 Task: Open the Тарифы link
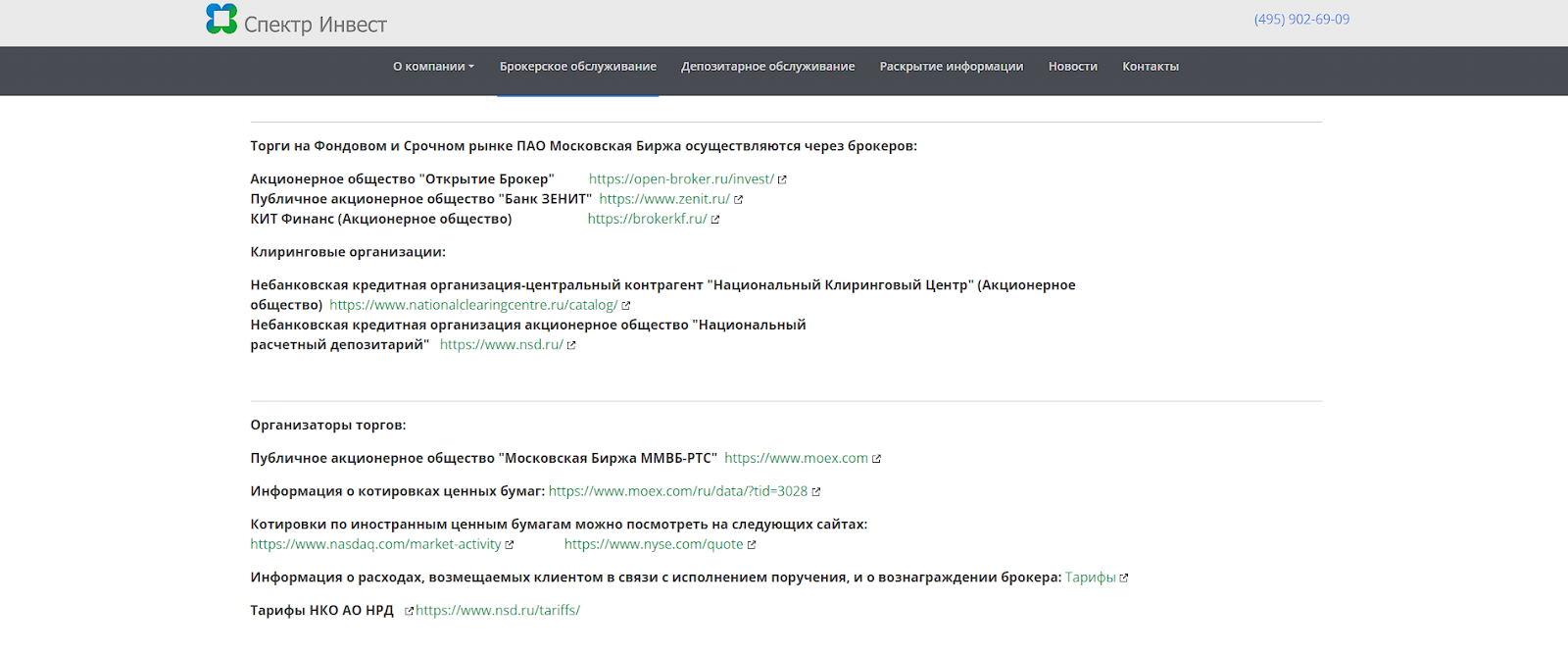pos(1090,578)
